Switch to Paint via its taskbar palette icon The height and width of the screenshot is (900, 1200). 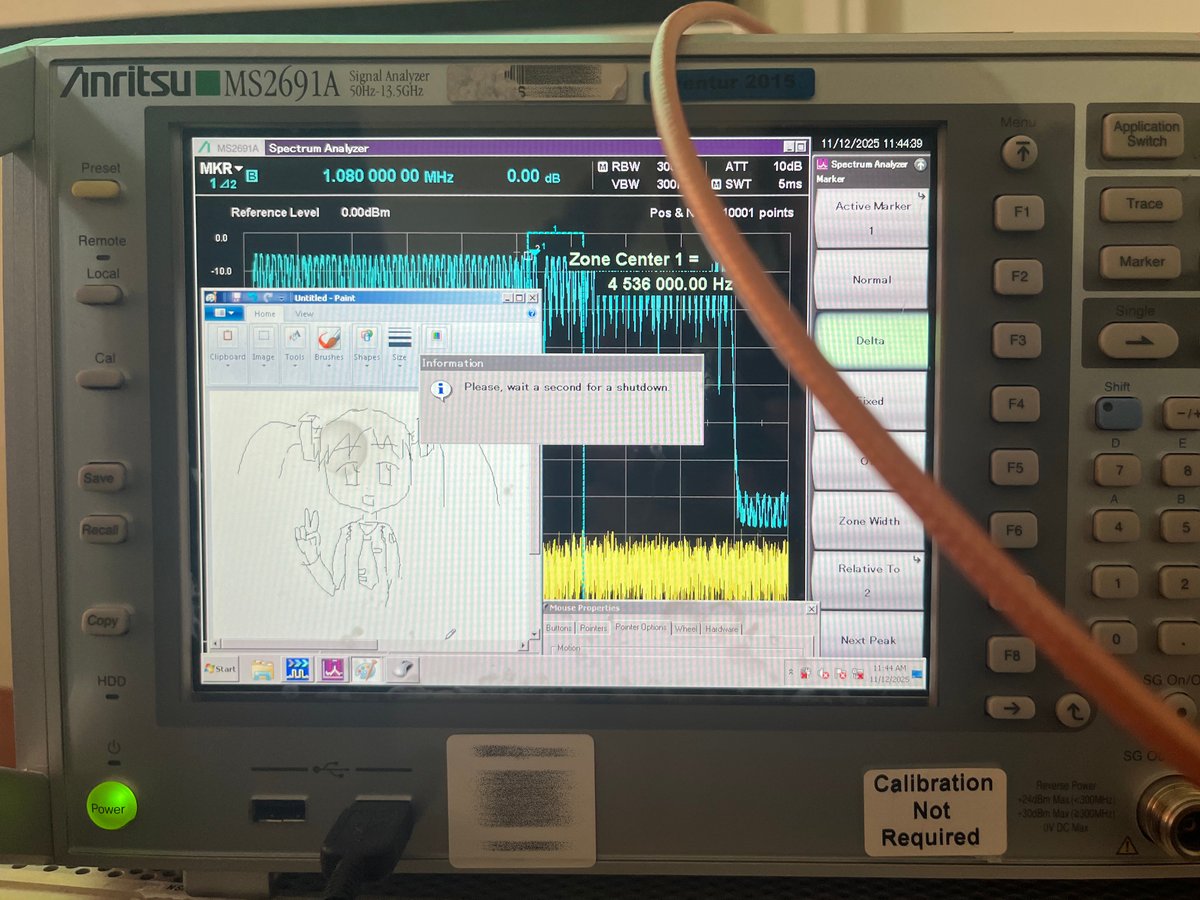coord(366,669)
